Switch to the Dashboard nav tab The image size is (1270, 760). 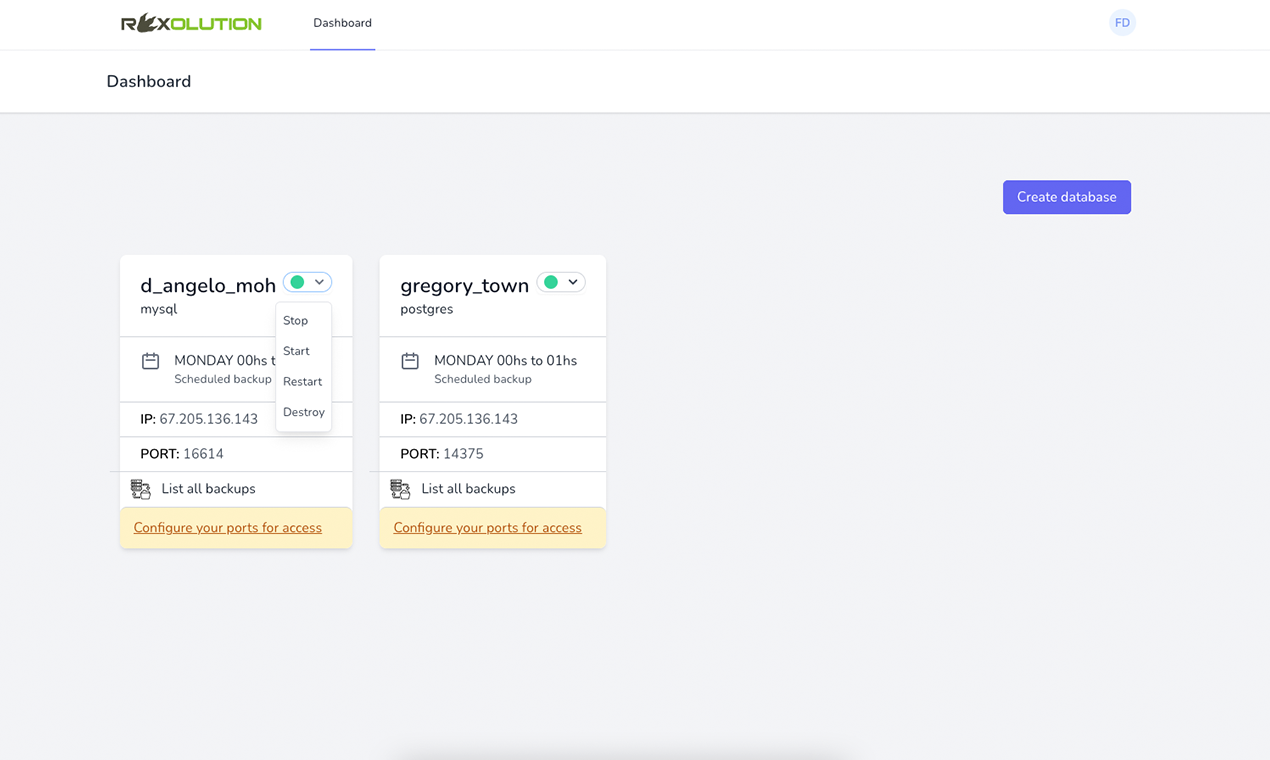pyautogui.click(x=342, y=23)
